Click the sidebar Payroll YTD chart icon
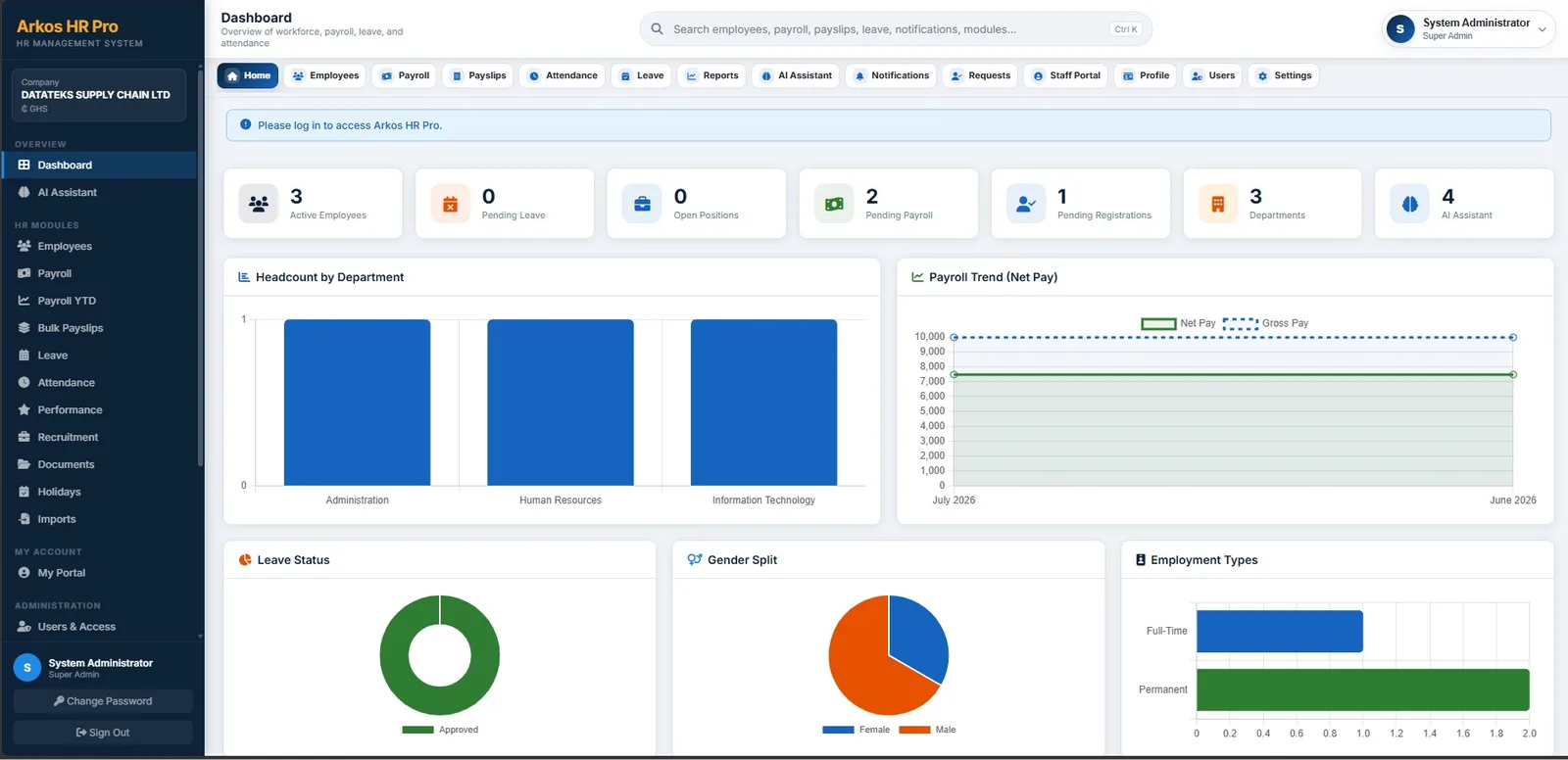Screen dimensions: 1568x760 pyautogui.click(x=24, y=301)
